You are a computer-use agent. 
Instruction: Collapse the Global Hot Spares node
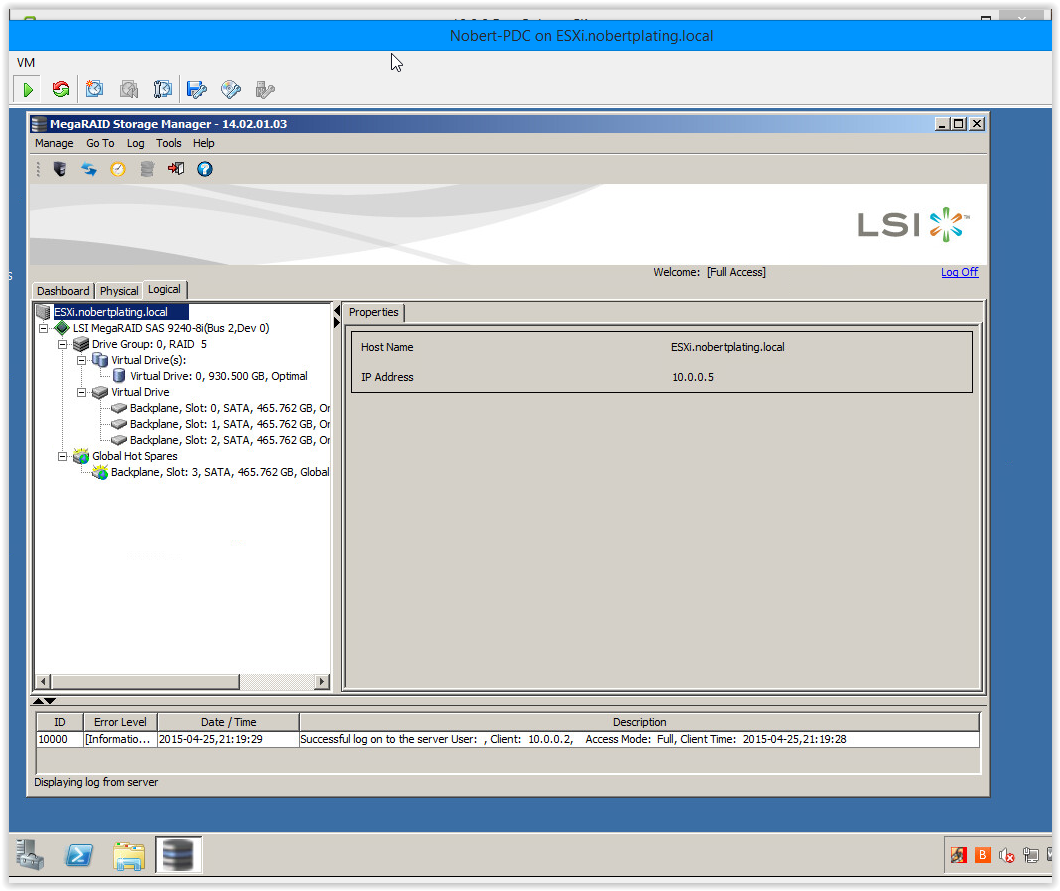62,456
